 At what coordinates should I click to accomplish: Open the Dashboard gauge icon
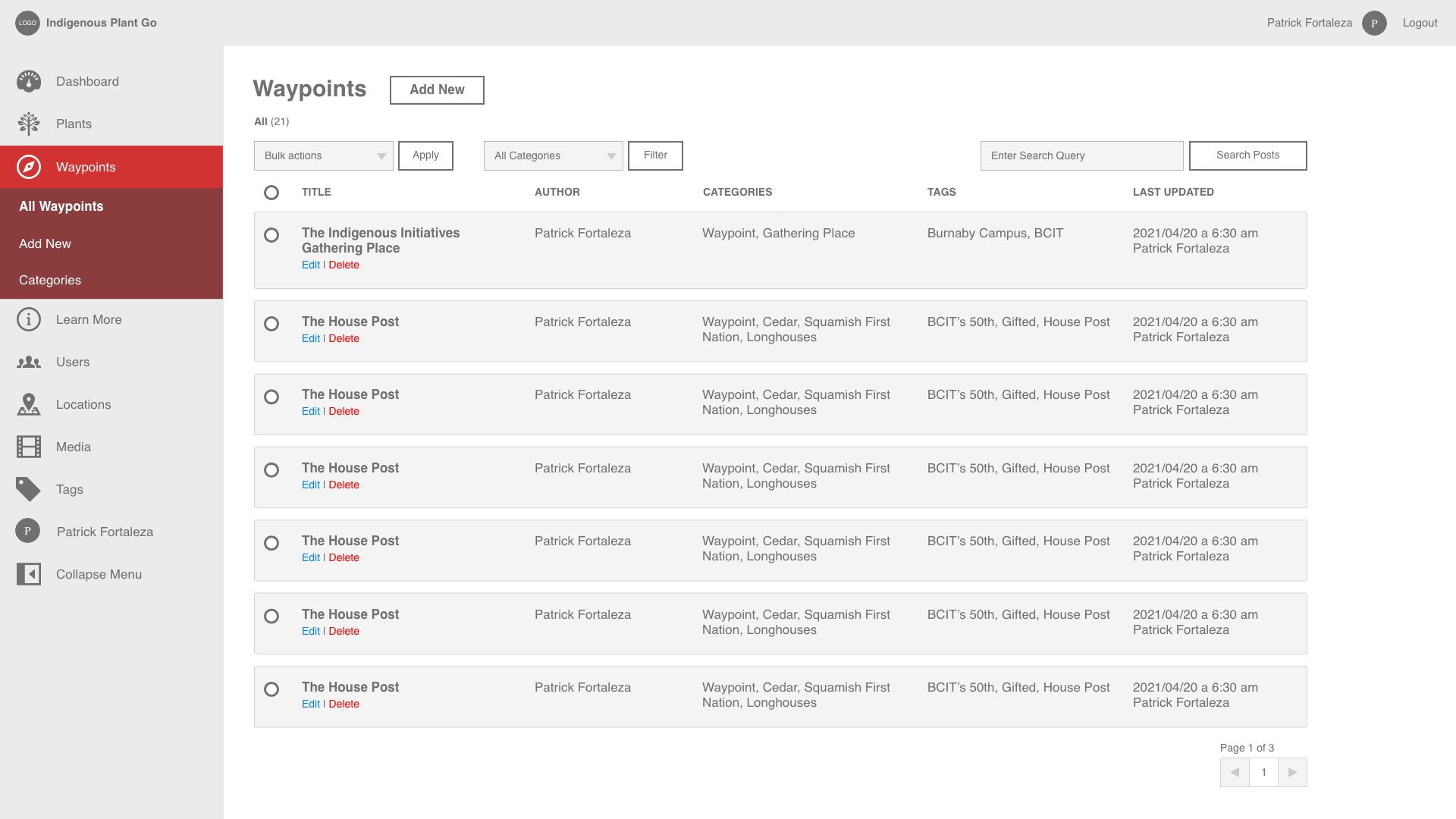29,81
